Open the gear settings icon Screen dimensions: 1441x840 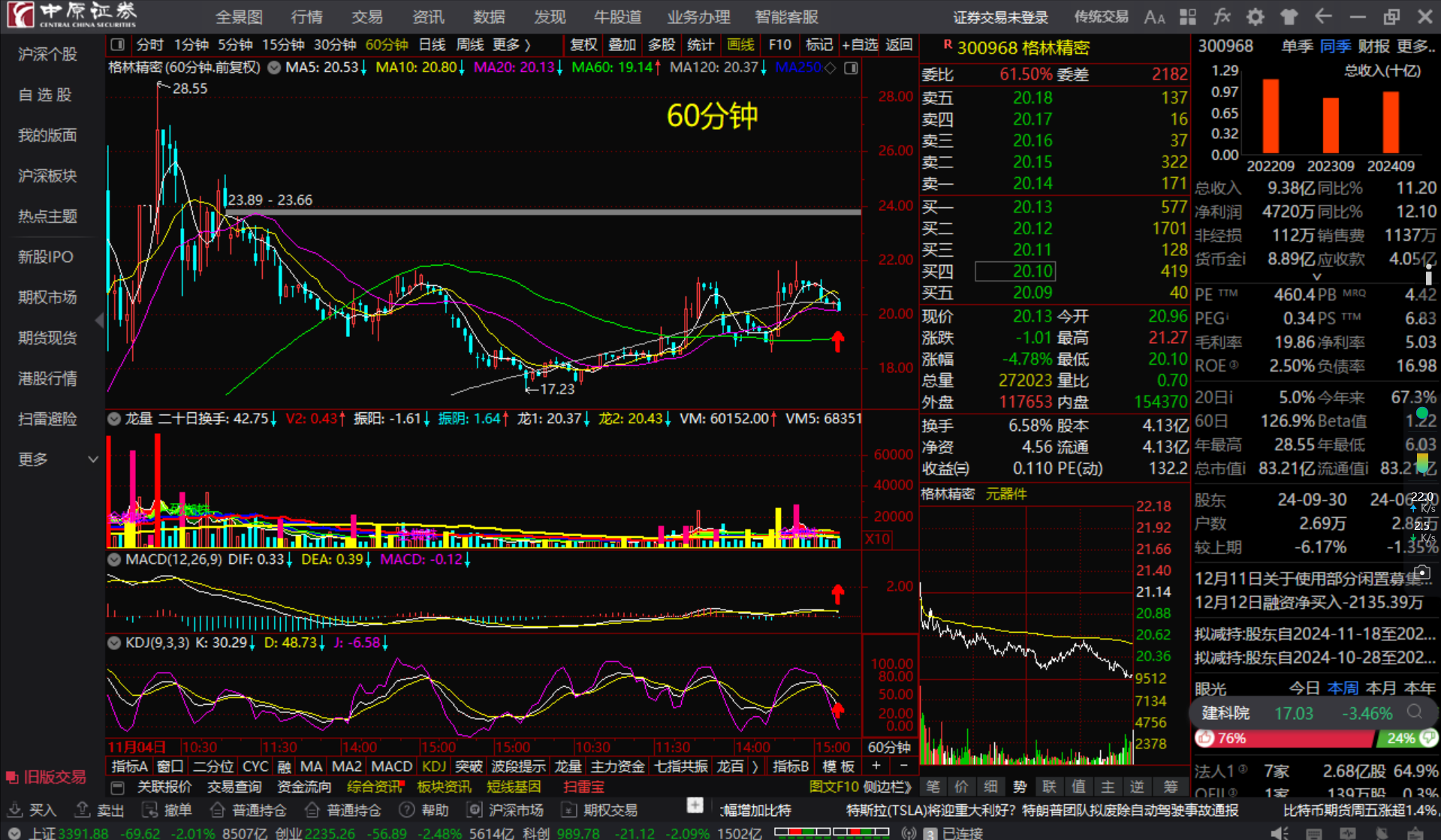1256,17
